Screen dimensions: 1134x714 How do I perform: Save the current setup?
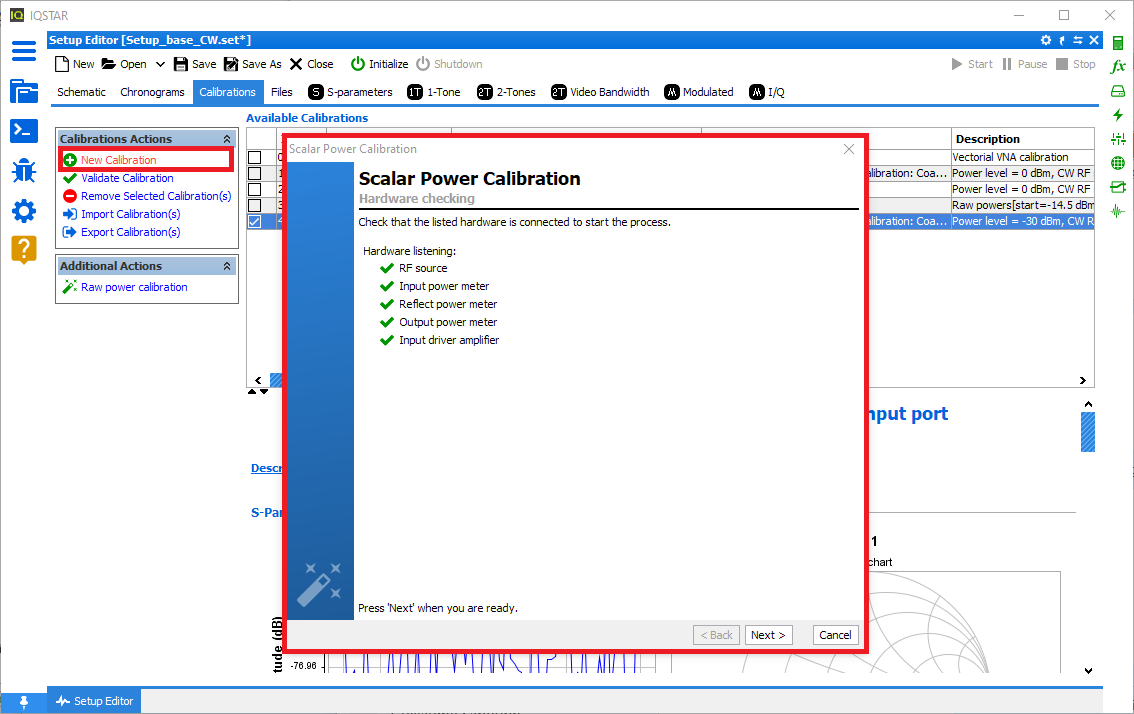point(195,64)
